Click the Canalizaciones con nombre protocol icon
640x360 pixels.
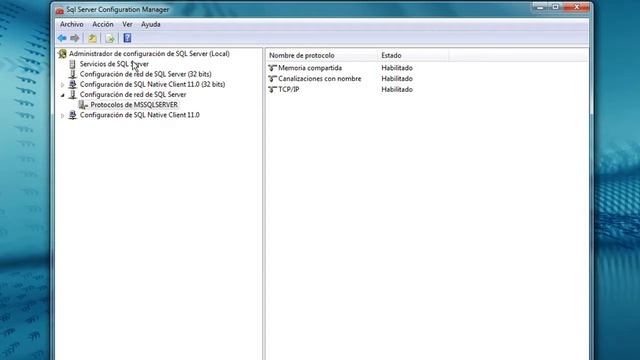pyautogui.click(x=273, y=78)
